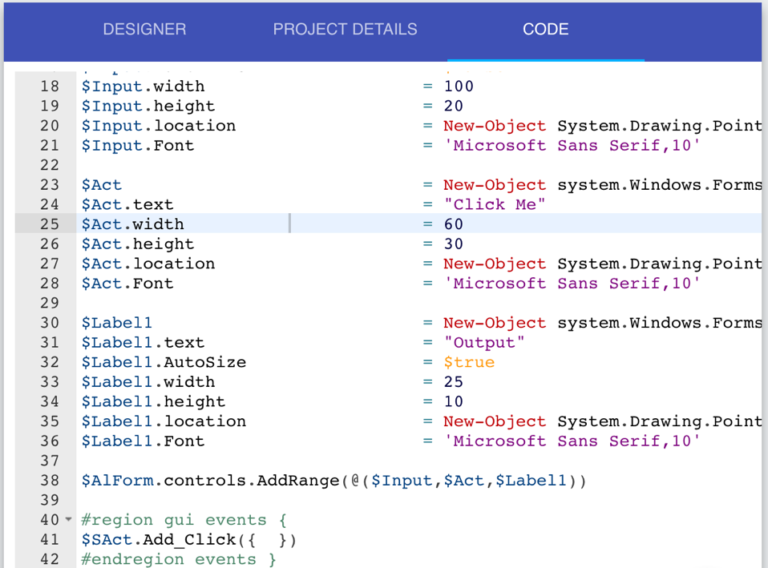The width and height of the screenshot is (768, 568).
Task: Click $Act.Font on line 28
Action: click(127, 284)
